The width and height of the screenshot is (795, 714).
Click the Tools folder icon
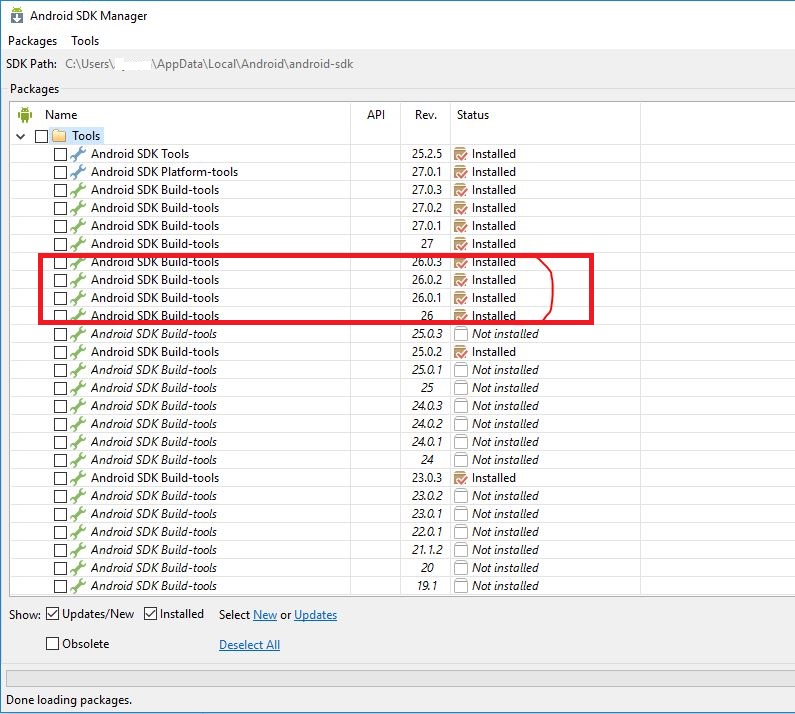tap(59, 136)
